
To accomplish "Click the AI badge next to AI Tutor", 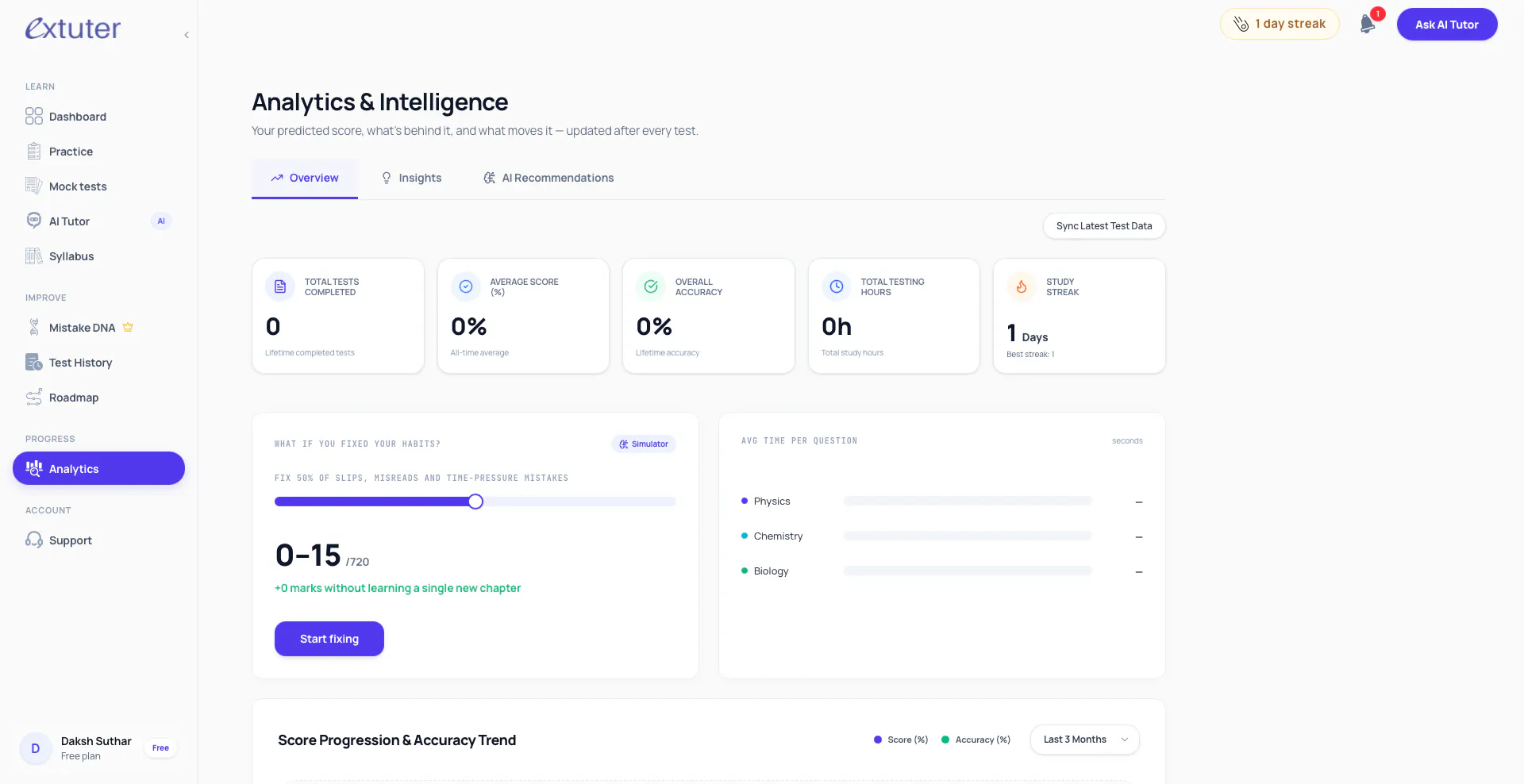I will pyautogui.click(x=161, y=221).
